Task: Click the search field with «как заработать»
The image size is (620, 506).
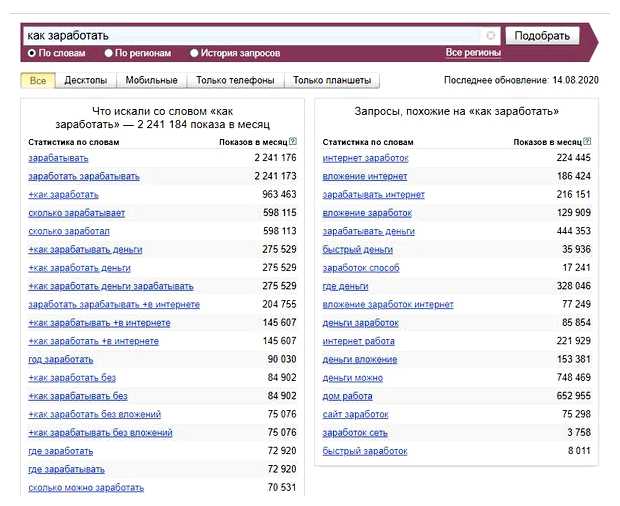Action: [x=250, y=35]
